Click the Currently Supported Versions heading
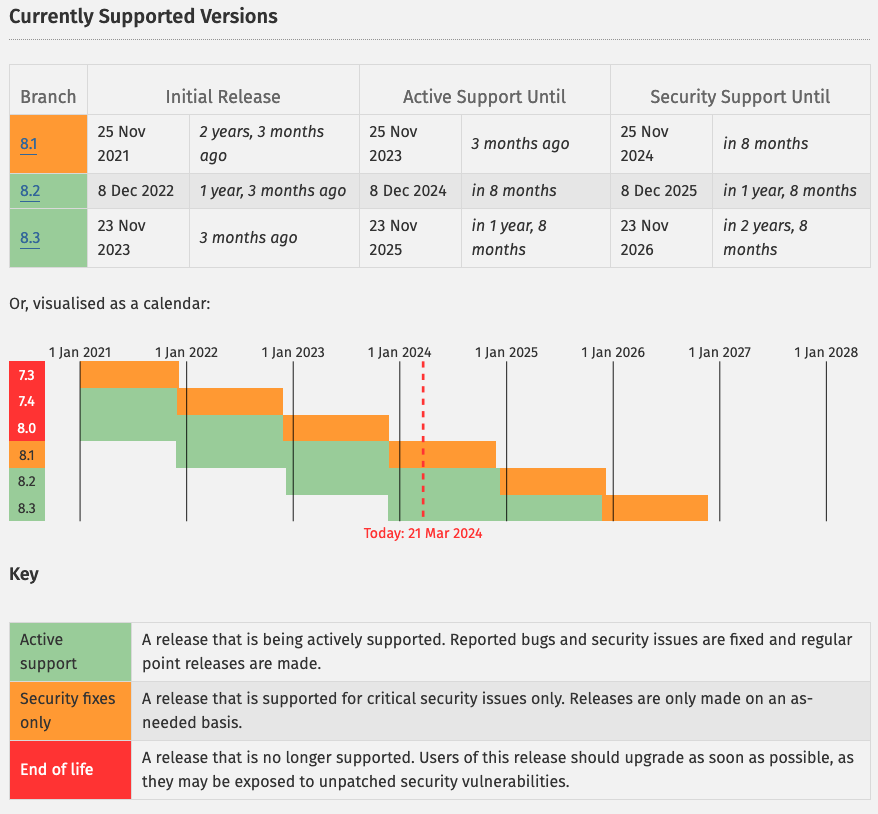The height and width of the screenshot is (814, 878). click(143, 17)
